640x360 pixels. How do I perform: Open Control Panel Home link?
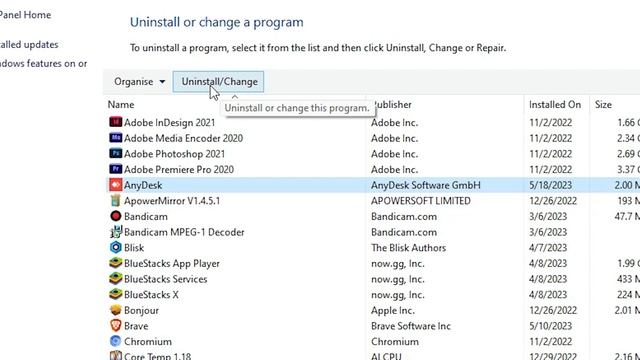point(25,15)
